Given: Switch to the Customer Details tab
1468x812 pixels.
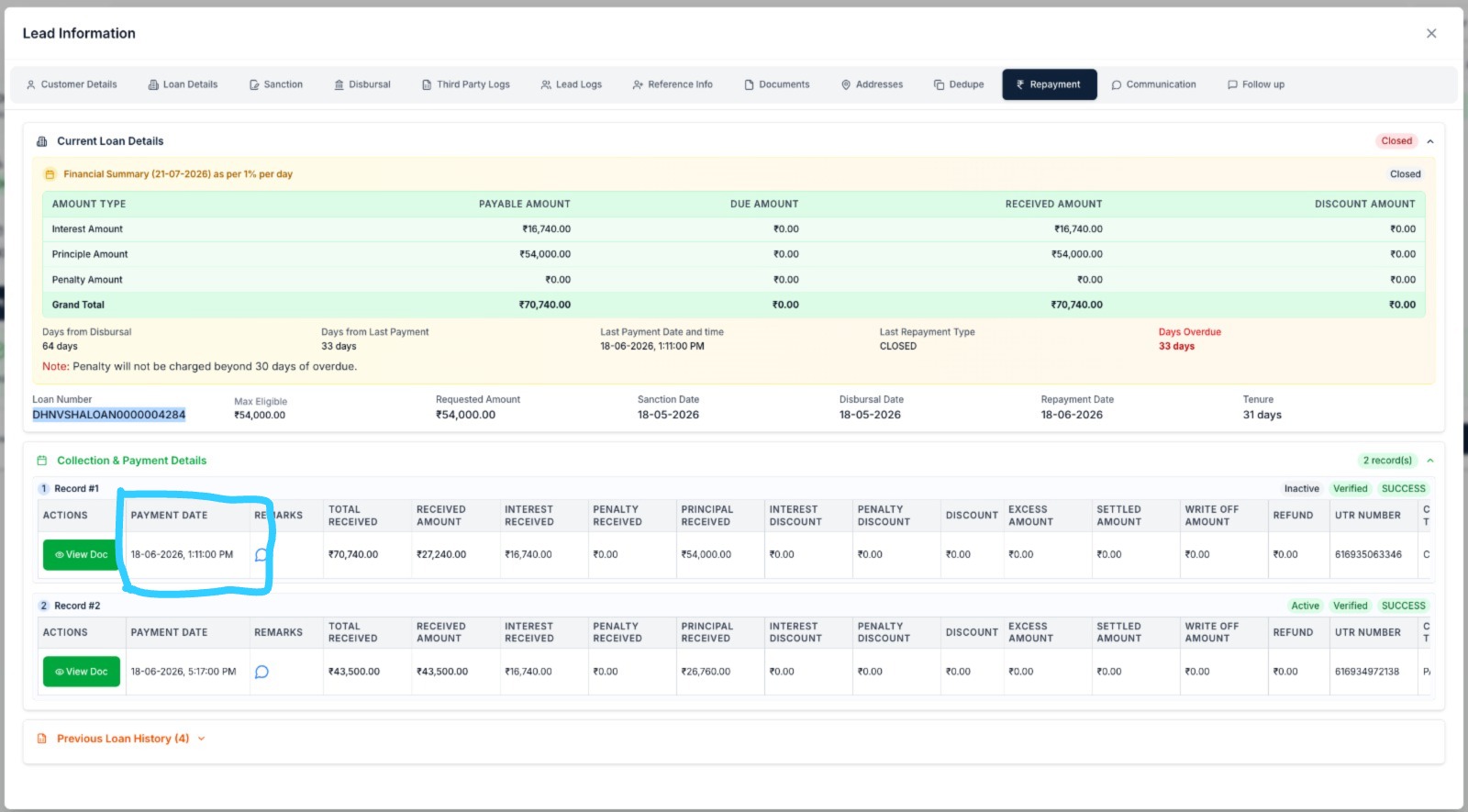Looking at the screenshot, I should pyautogui.click(x=72, y=84).
